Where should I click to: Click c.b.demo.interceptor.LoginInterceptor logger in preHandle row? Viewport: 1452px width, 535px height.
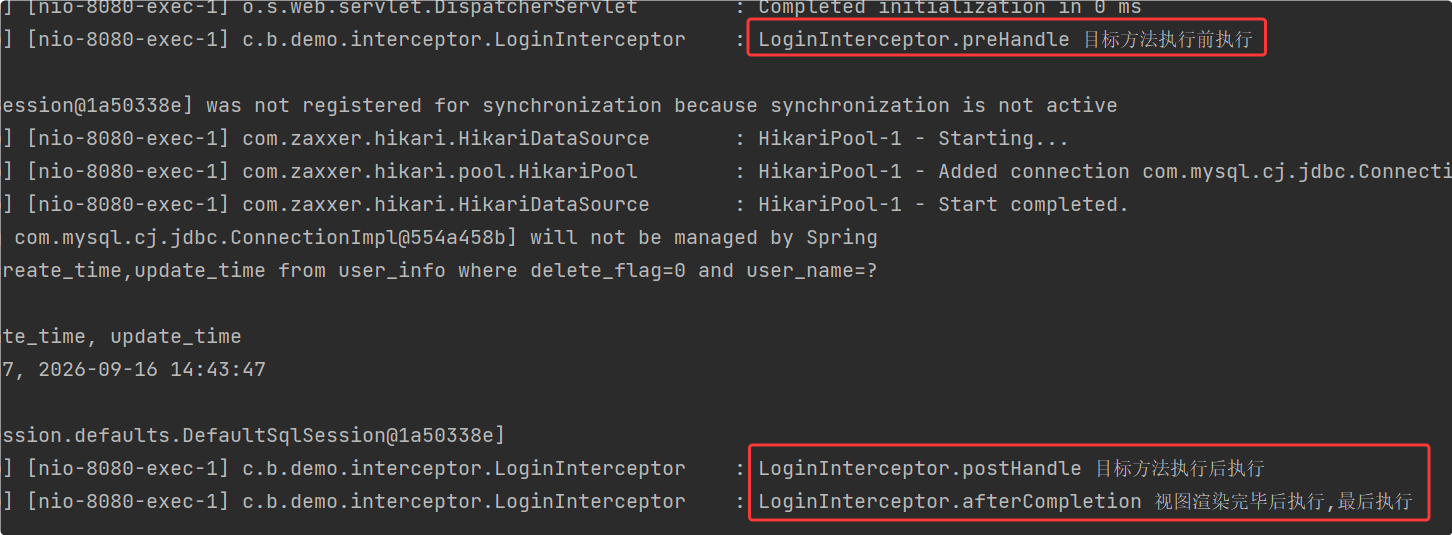coord(464,40)
